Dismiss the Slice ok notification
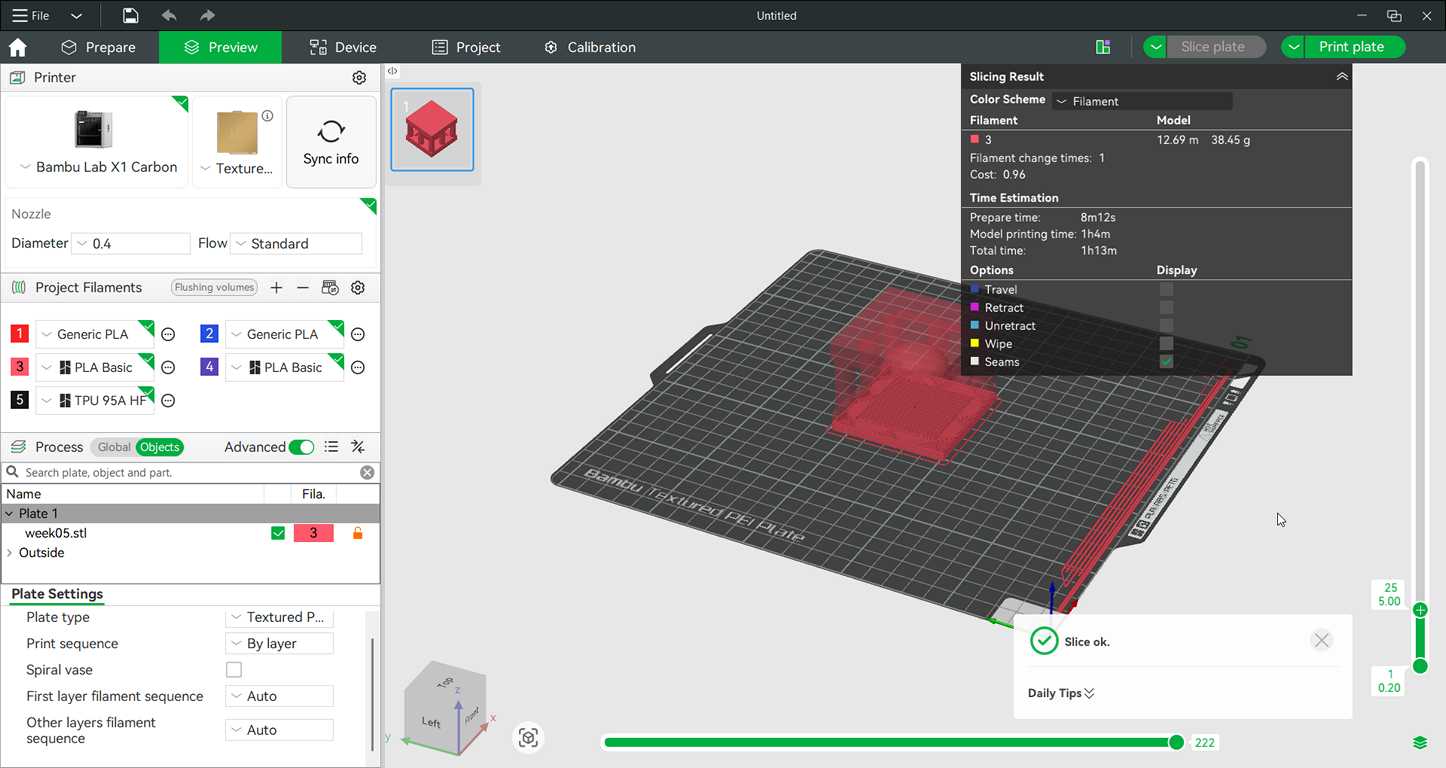This screenshot has height=768, width=1446. (x=1322, y=640)
